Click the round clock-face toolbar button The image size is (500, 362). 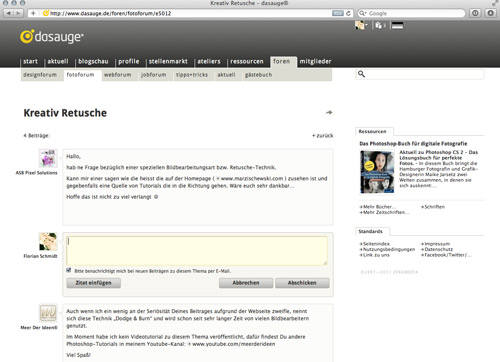click(x=475, y=13)
